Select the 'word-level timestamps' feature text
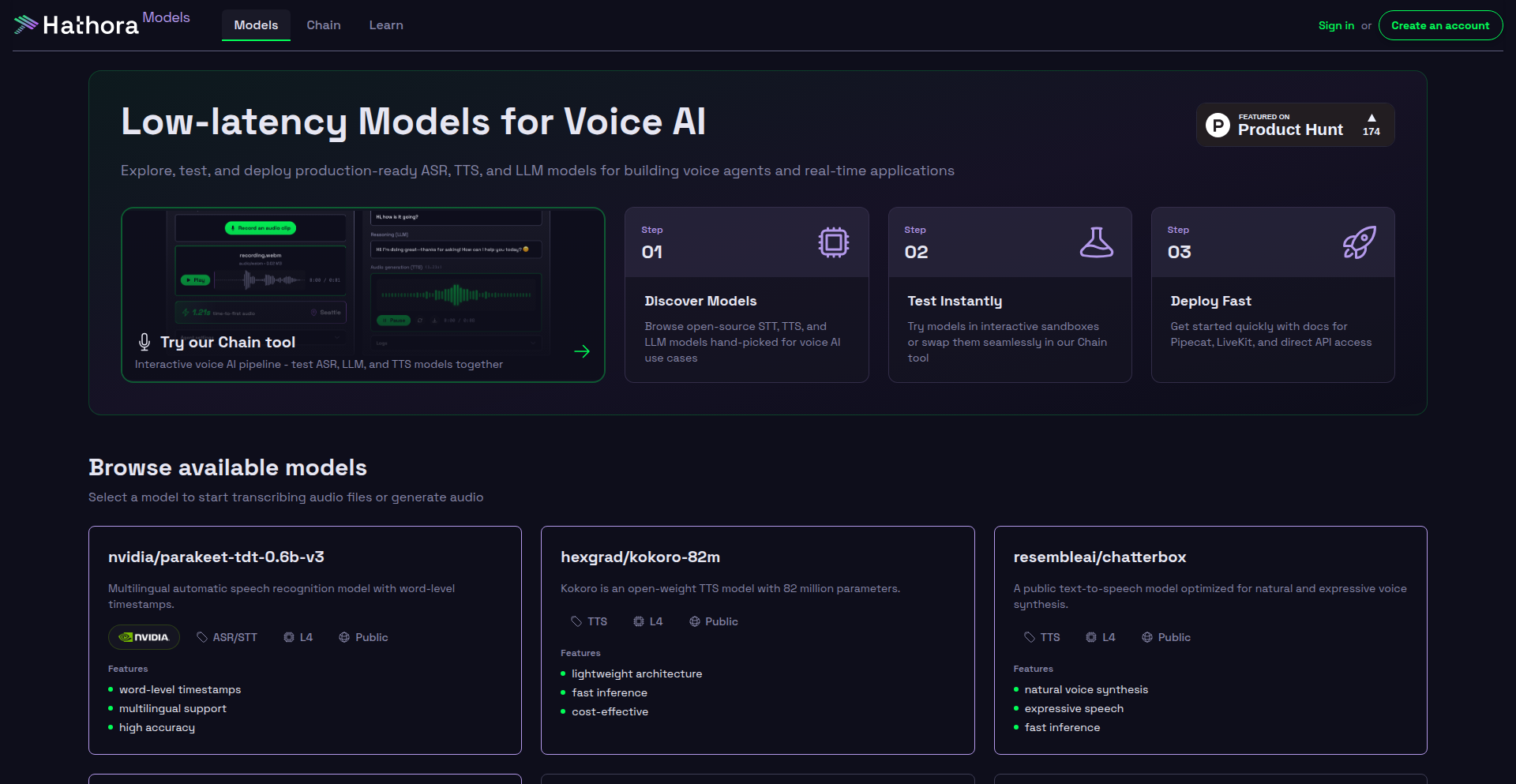The height and width of the screenshot is (784, 1516). tap(180, 689)
